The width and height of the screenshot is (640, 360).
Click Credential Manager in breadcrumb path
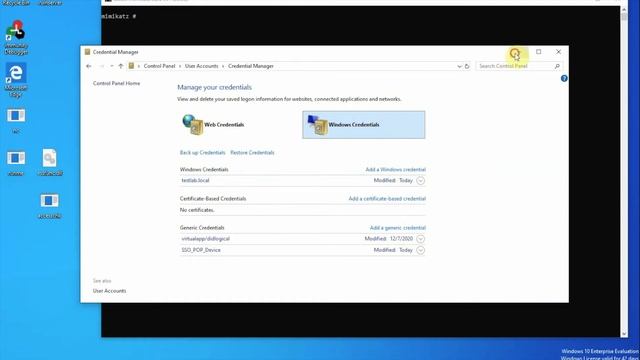[251, 66]
